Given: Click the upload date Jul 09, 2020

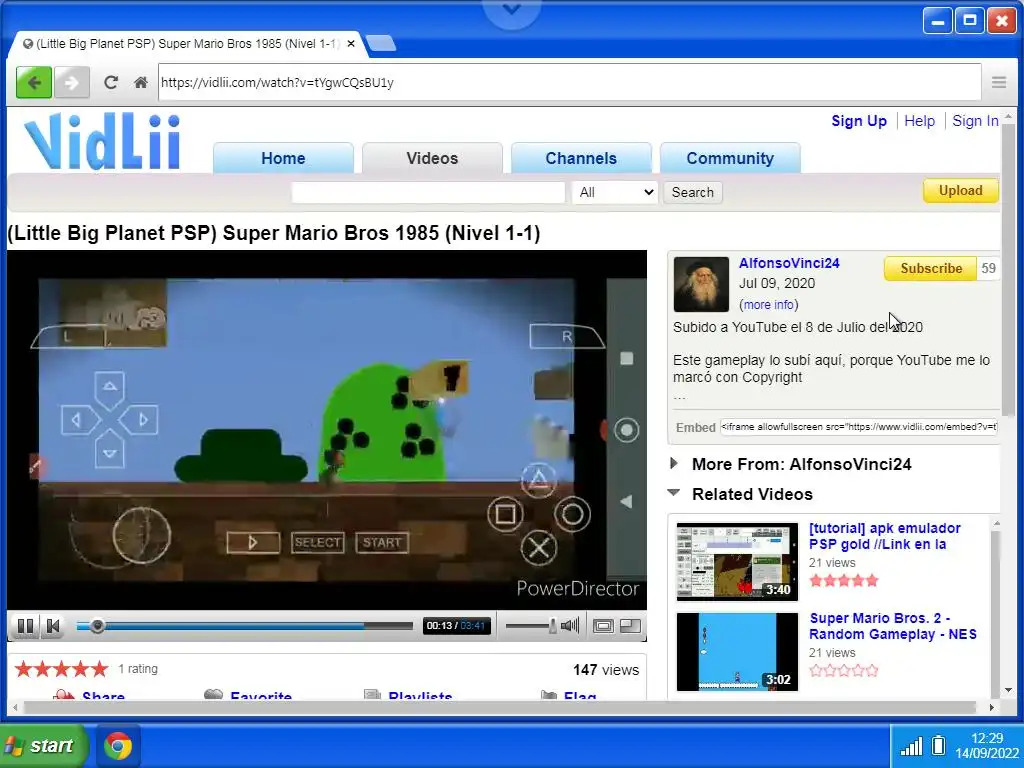Looking at the screenshot, I should tap(776, 283).
